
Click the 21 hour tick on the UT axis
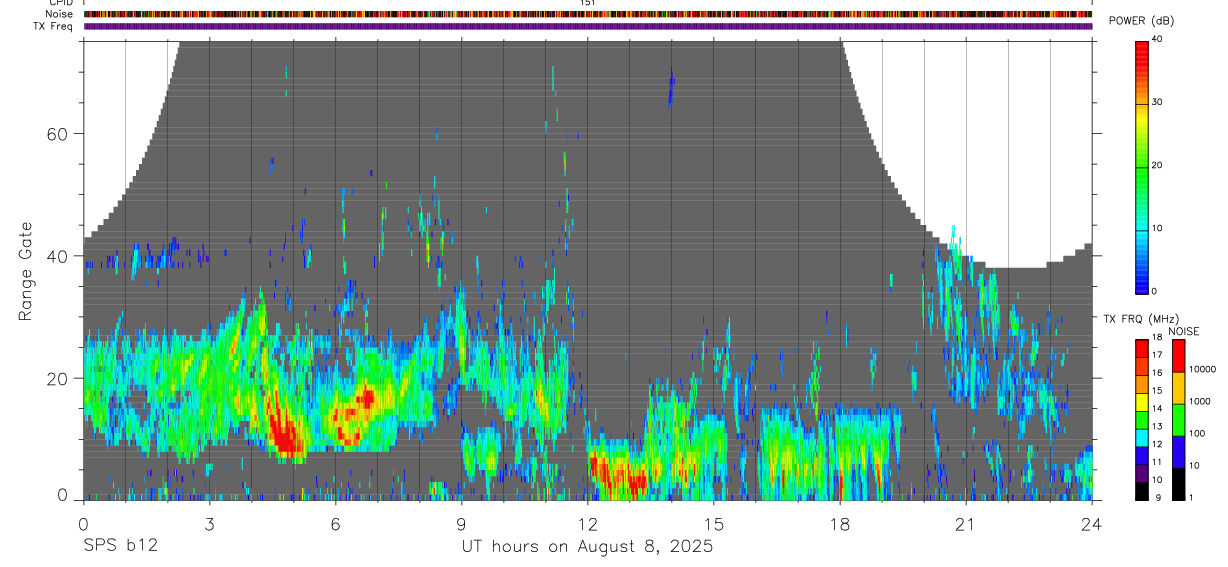[x=966, y=523]
